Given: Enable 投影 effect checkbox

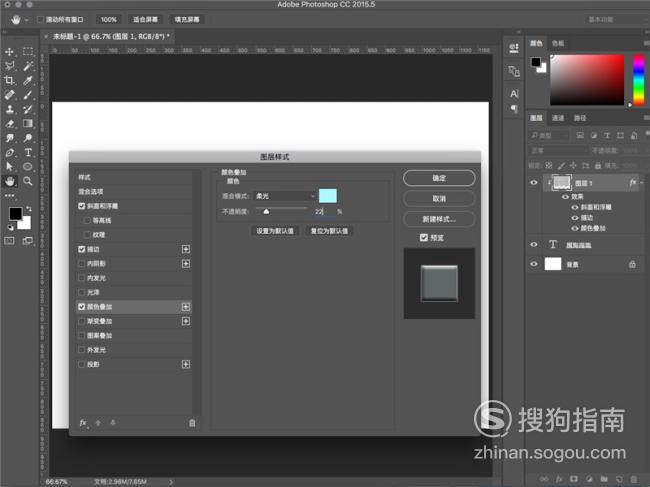Looking at the screenshot, I should coord(82,364).
